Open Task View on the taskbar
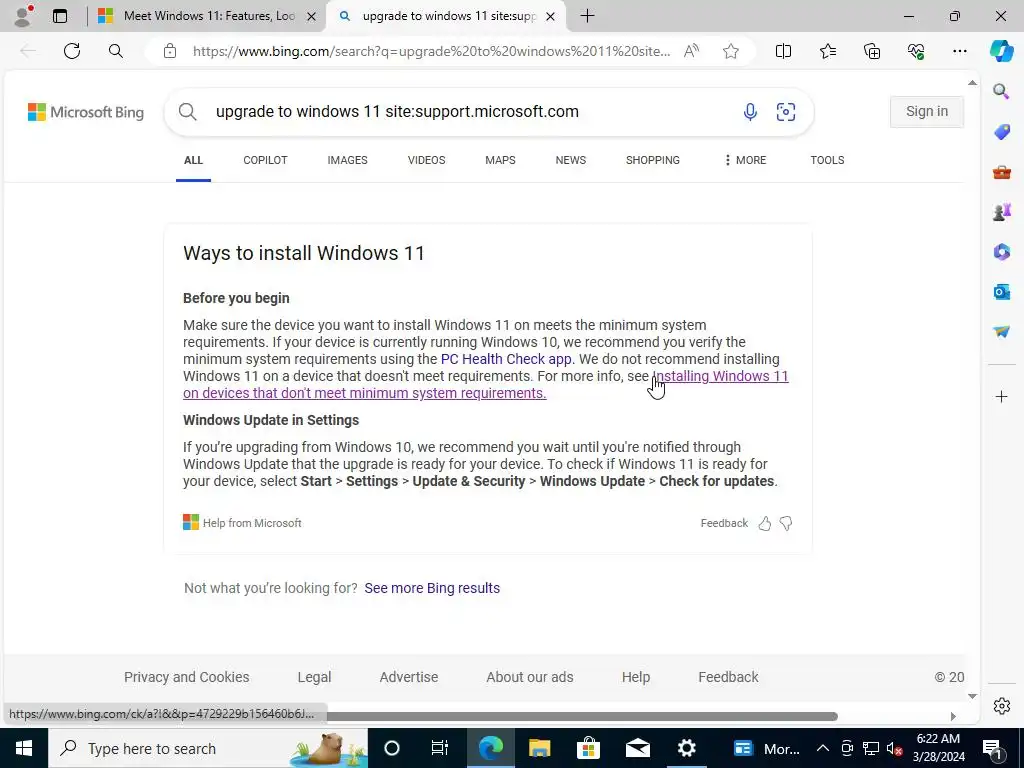 (440, 748)
